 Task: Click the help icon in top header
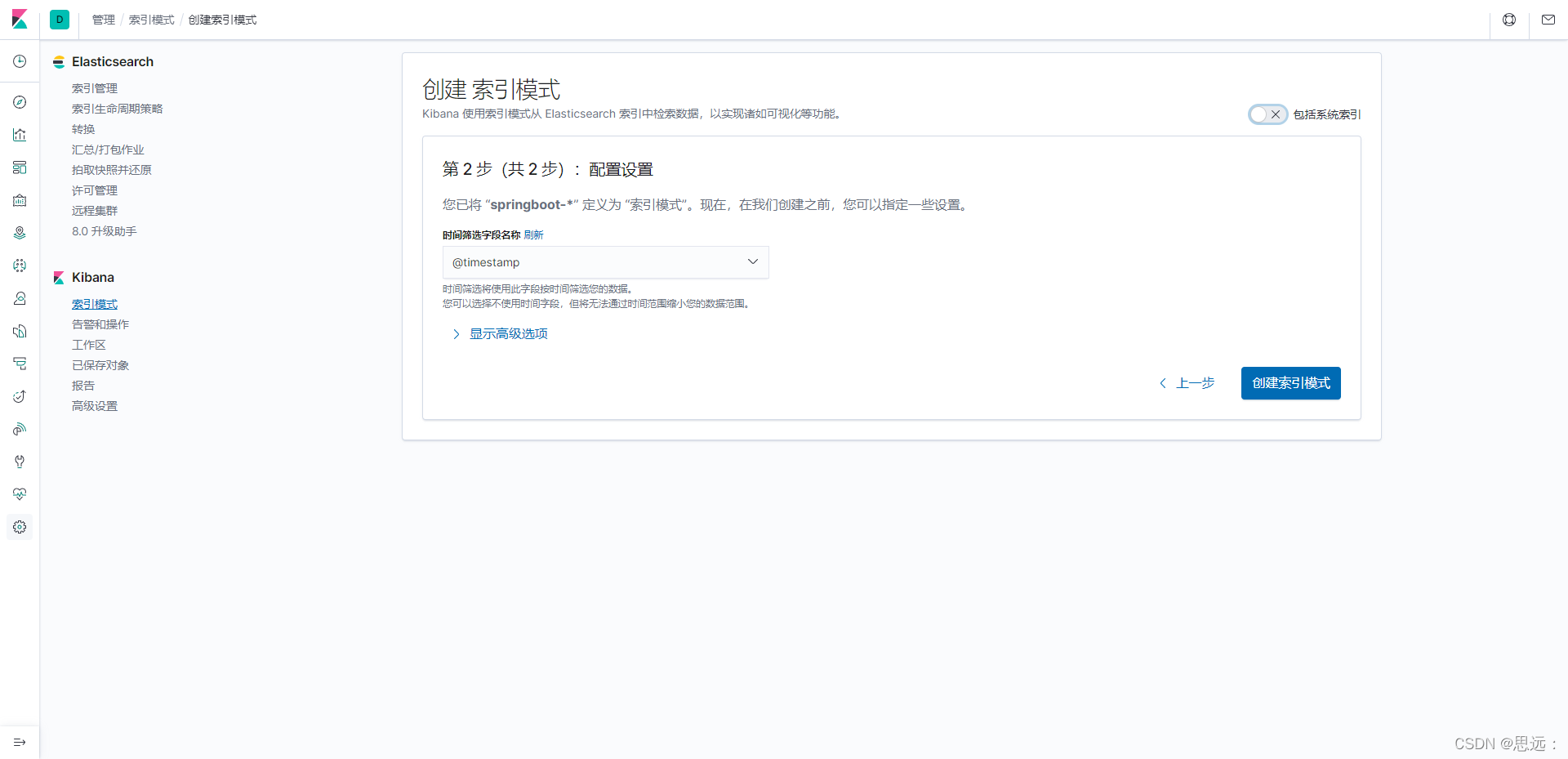(x=1508, y=20)
